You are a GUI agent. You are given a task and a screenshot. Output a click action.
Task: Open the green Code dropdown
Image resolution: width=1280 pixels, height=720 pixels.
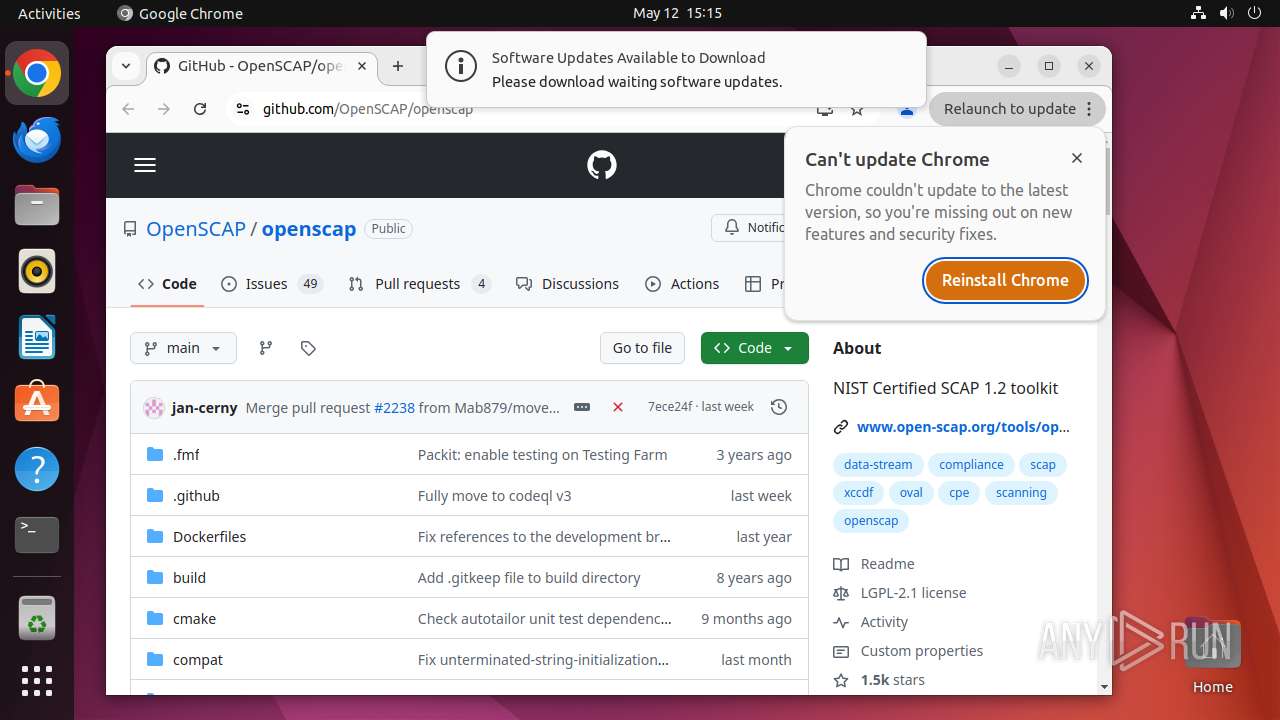(755, 348)
